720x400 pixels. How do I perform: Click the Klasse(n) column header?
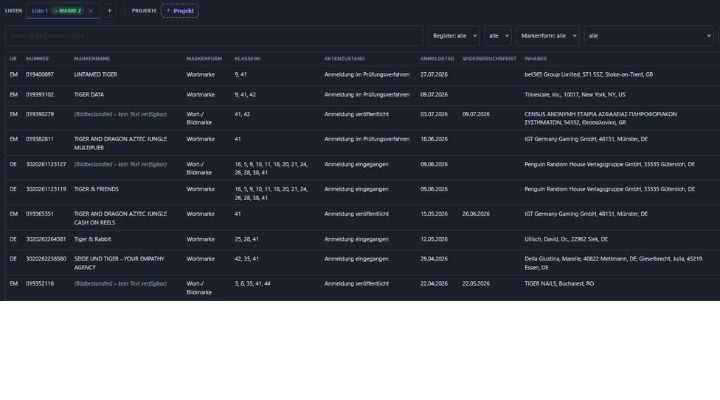point(248,59)
